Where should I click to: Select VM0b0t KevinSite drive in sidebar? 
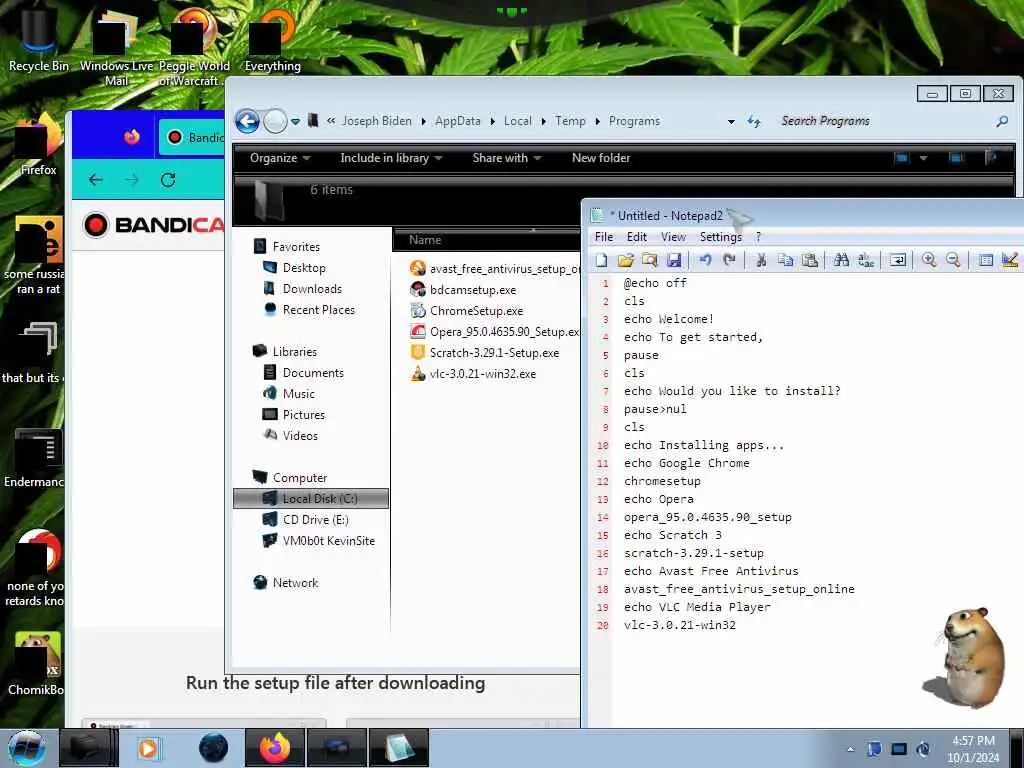328,540
